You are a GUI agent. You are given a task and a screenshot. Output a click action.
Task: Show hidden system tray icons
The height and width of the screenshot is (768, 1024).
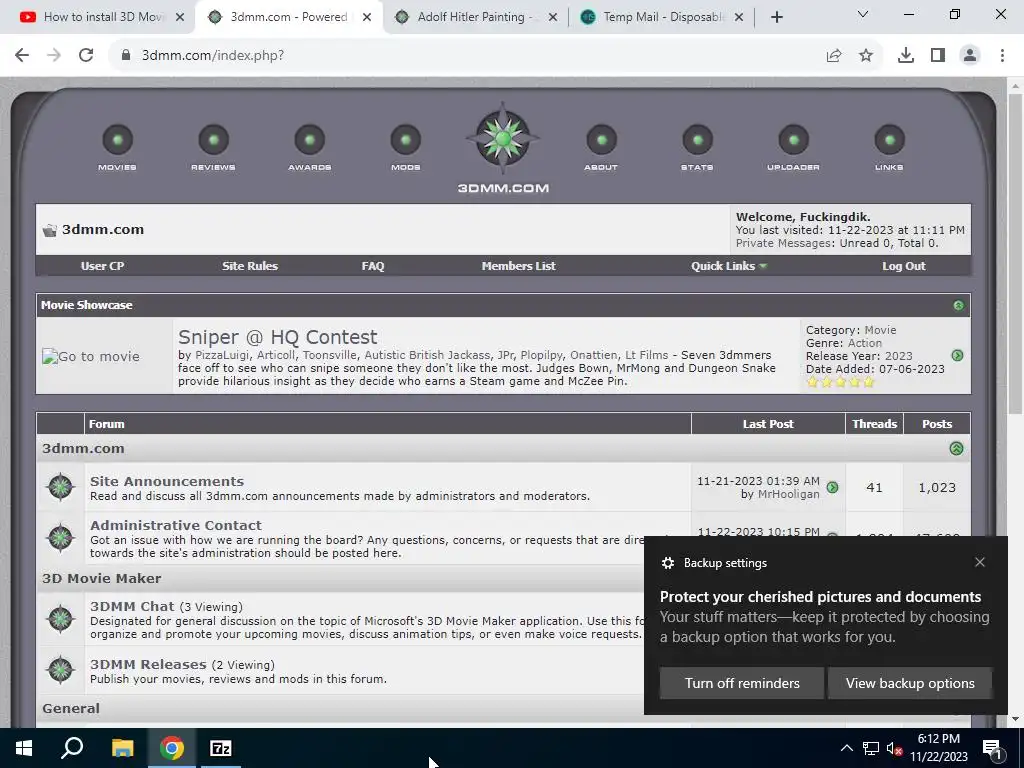click(x=846, y=748)
